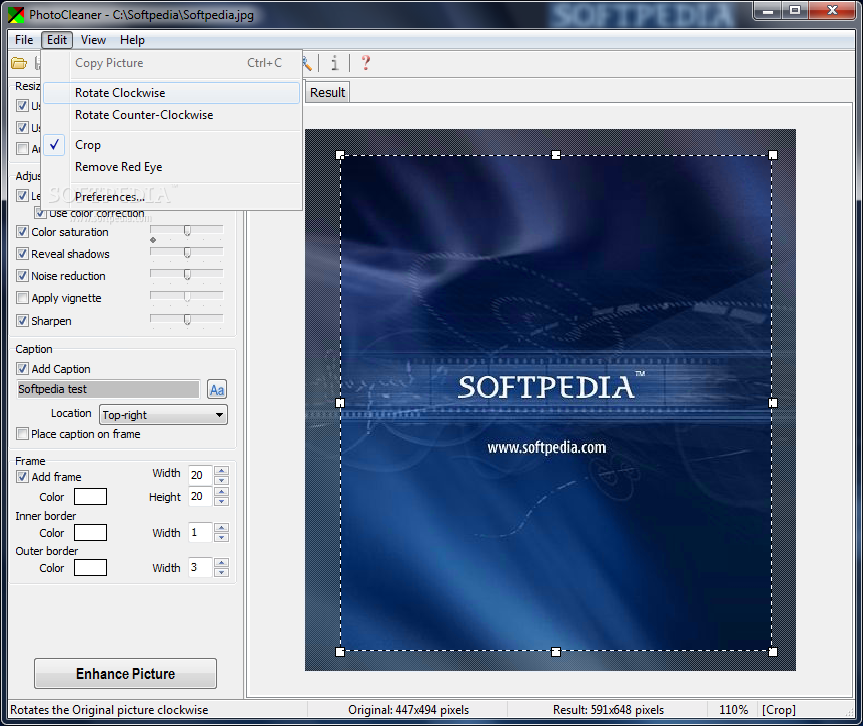Click the Open folder toolbar icon
Viewport: 863px width, 726px height.
[19, 63]
